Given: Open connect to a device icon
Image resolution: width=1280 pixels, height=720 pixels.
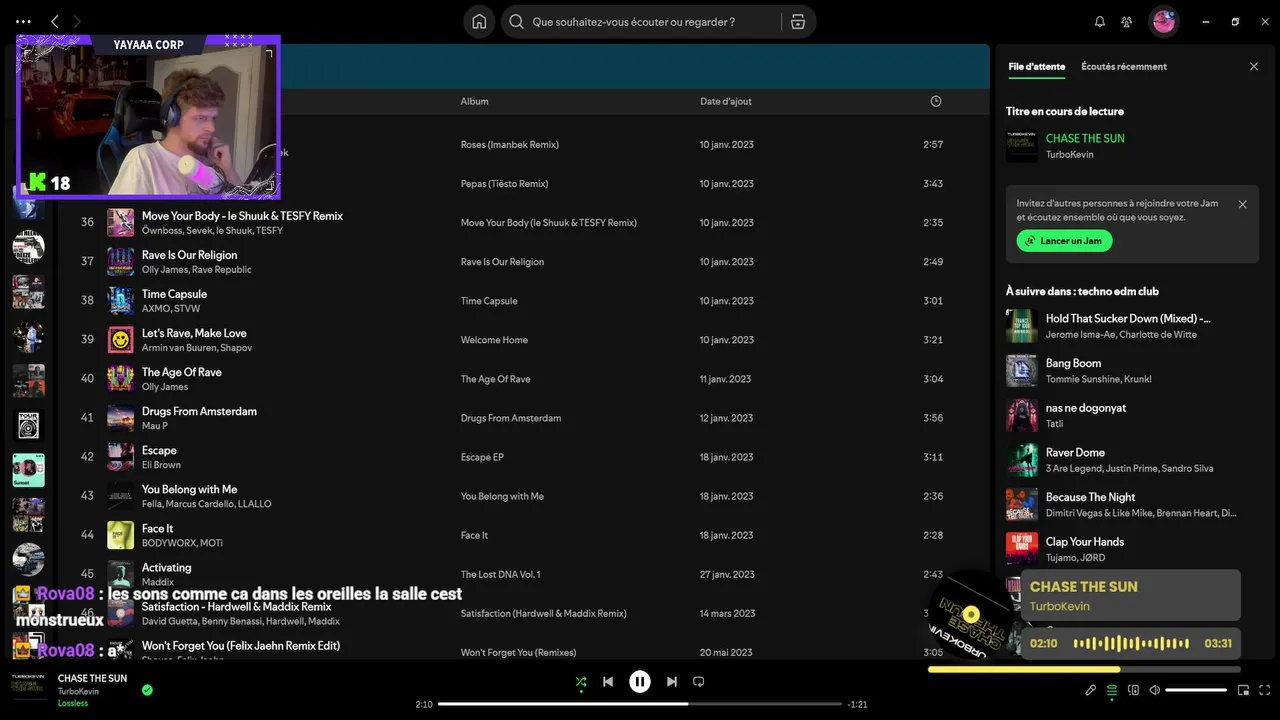Looking at the screenshot, I should pos(1133,690).
